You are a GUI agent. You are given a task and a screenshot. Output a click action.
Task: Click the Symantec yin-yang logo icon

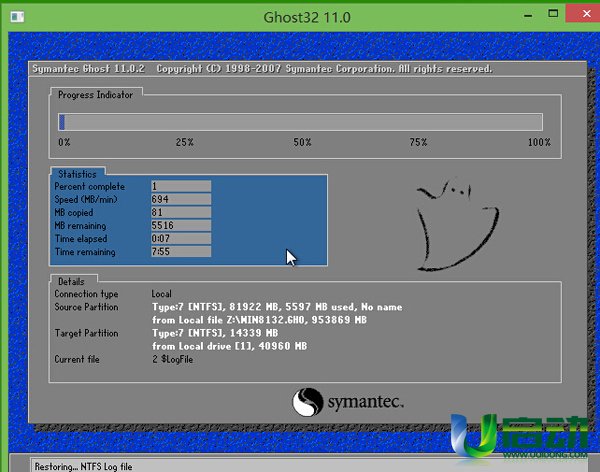point(307,402)
